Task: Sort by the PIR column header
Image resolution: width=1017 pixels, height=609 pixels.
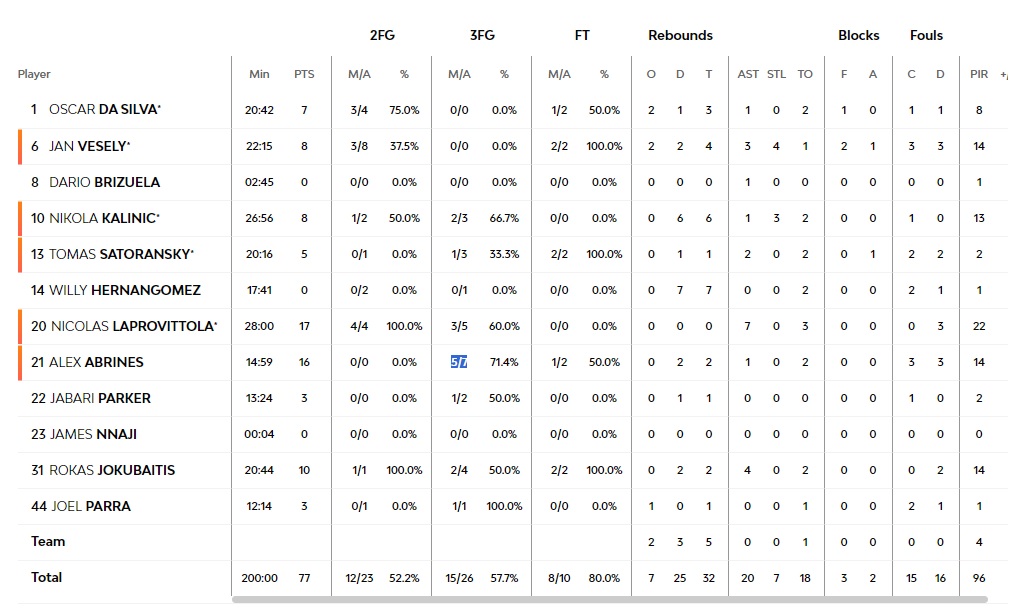Action: point(979,74)
